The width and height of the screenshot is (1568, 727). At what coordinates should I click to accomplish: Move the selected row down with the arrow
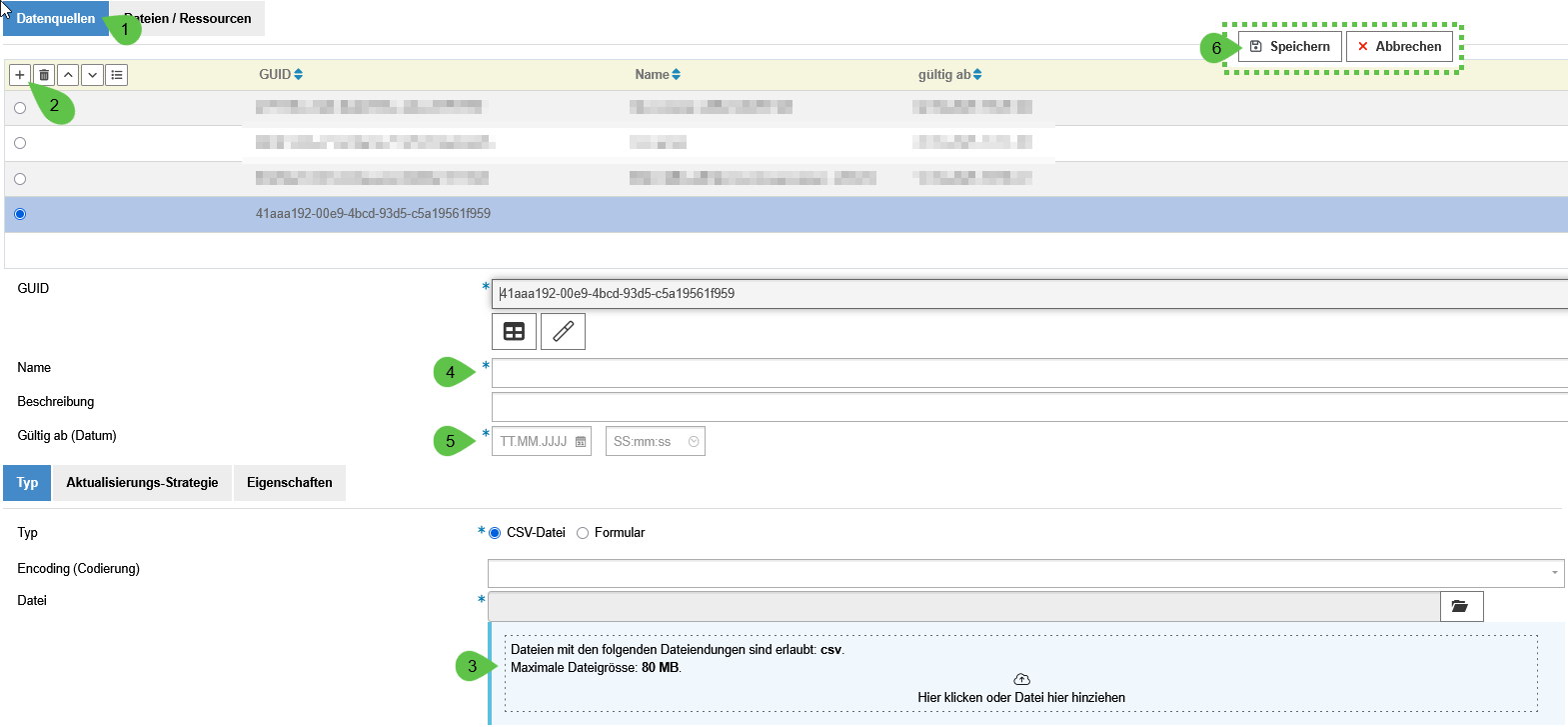[x=92, y=75]
